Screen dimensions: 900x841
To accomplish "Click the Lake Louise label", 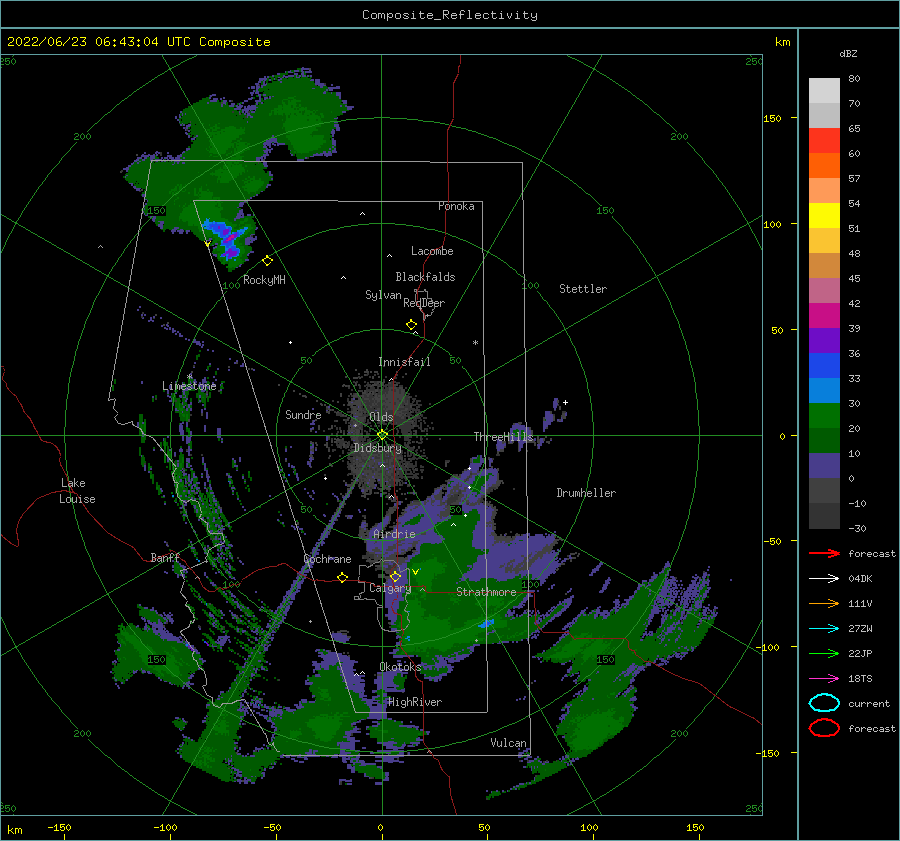I will (77, 491).
